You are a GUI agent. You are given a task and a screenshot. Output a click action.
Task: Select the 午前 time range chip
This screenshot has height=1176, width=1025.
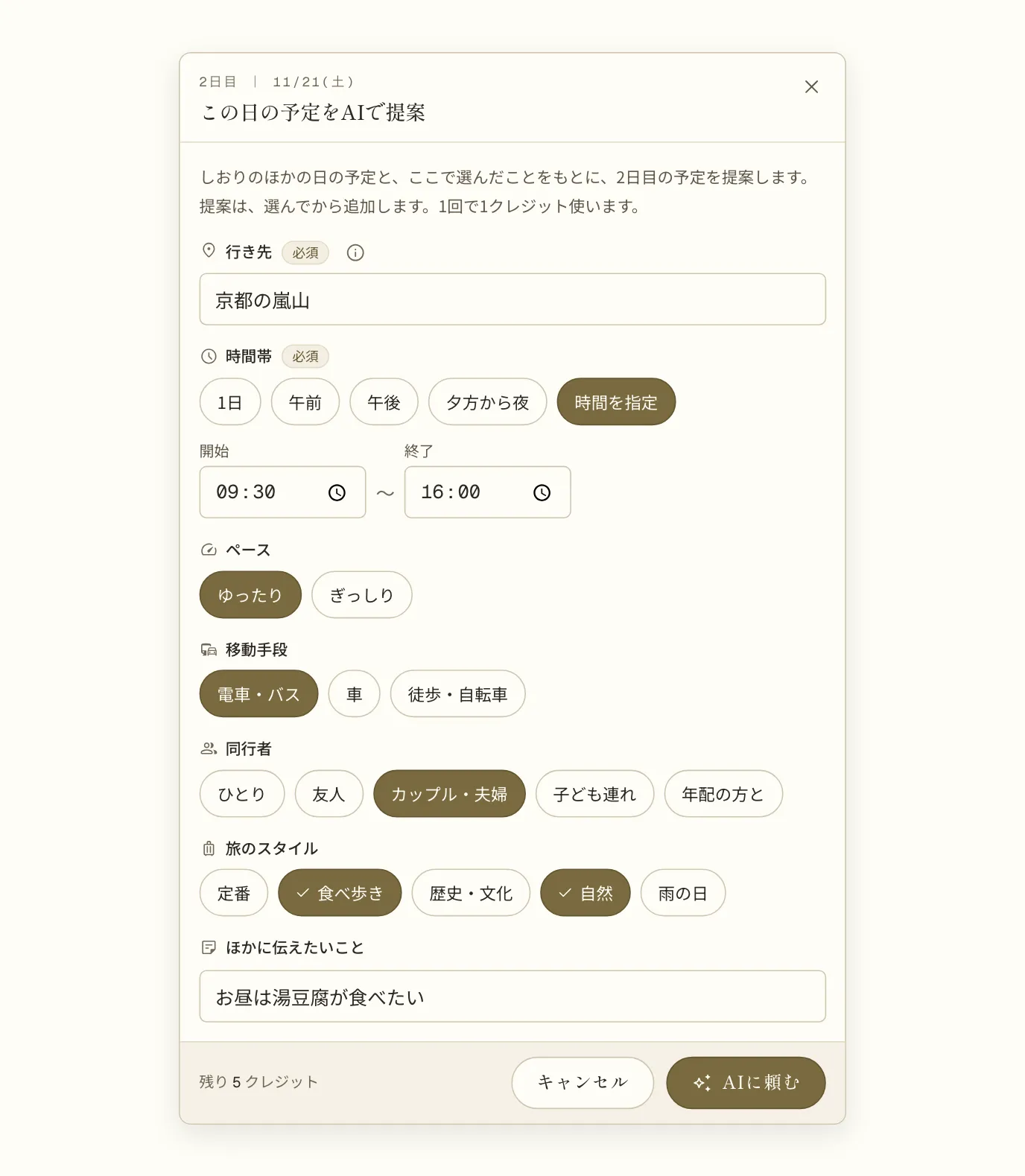[x=305, y=402]
